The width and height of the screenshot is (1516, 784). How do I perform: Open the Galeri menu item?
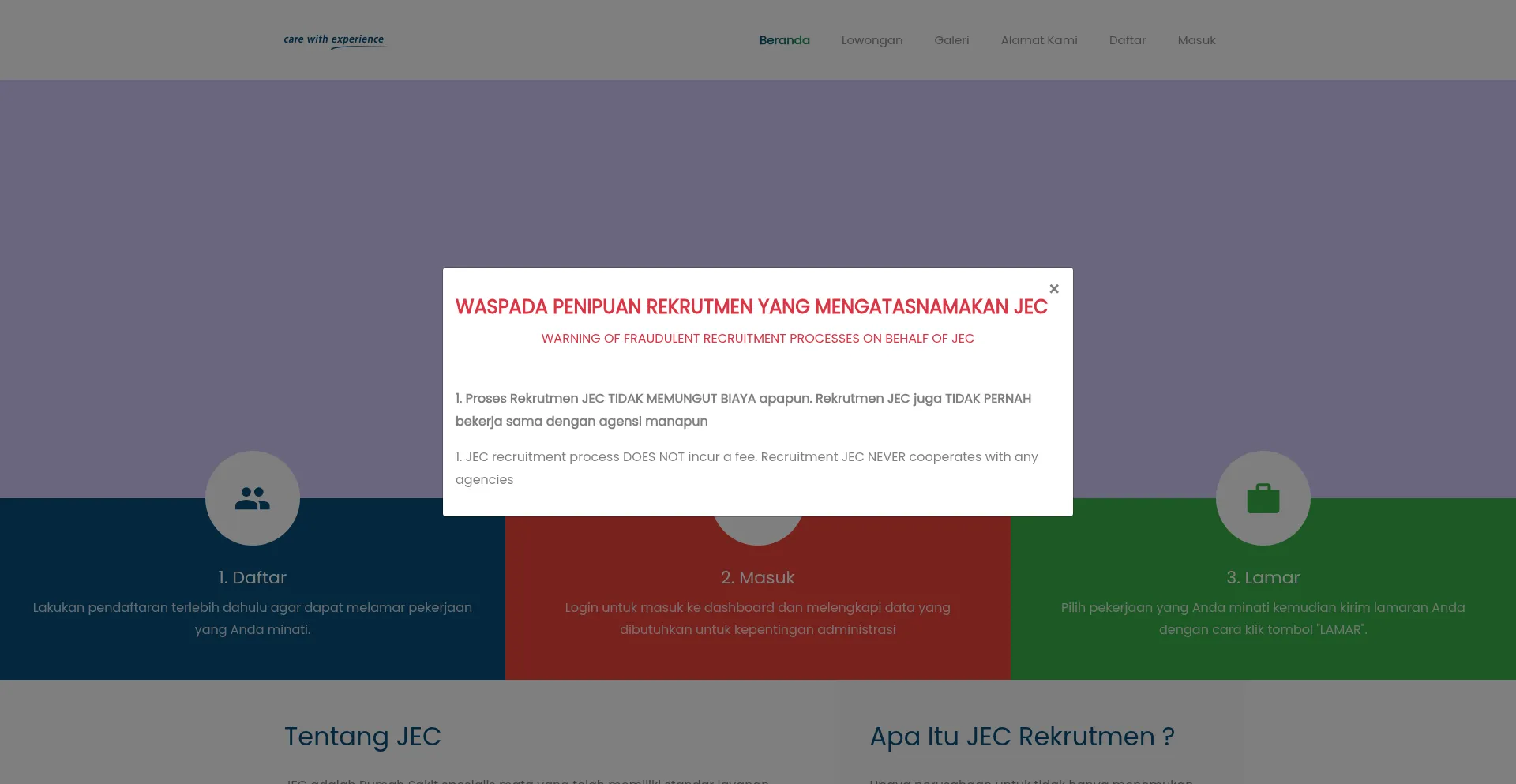pyautogui.click(x=951, y=40)
